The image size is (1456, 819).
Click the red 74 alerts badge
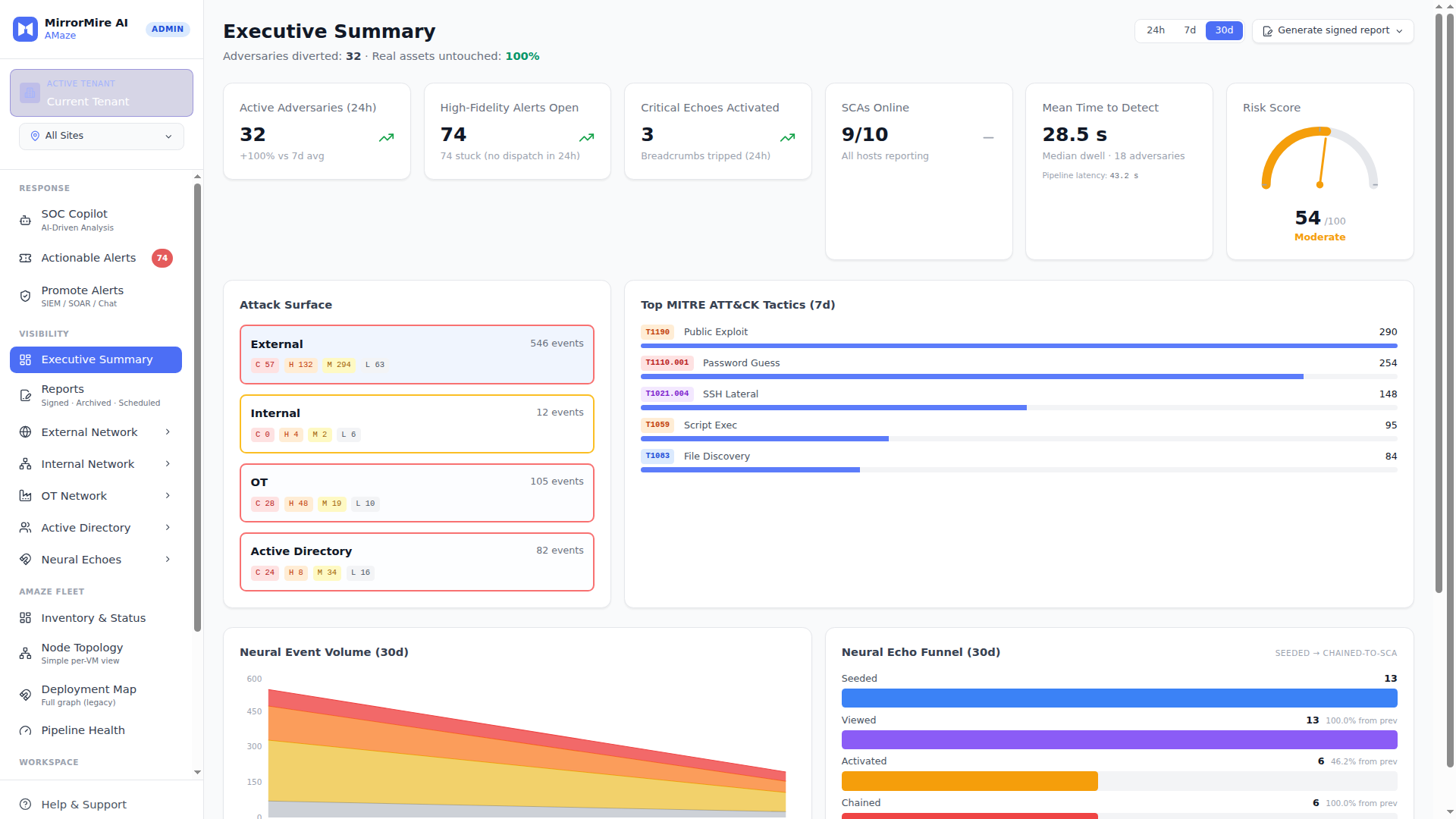point(162,259)
